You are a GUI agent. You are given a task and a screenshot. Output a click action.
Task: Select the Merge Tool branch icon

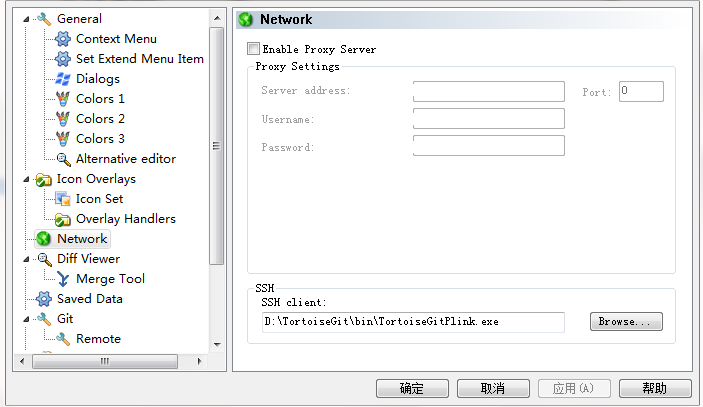pyautogui.click(x=63, y=279)
